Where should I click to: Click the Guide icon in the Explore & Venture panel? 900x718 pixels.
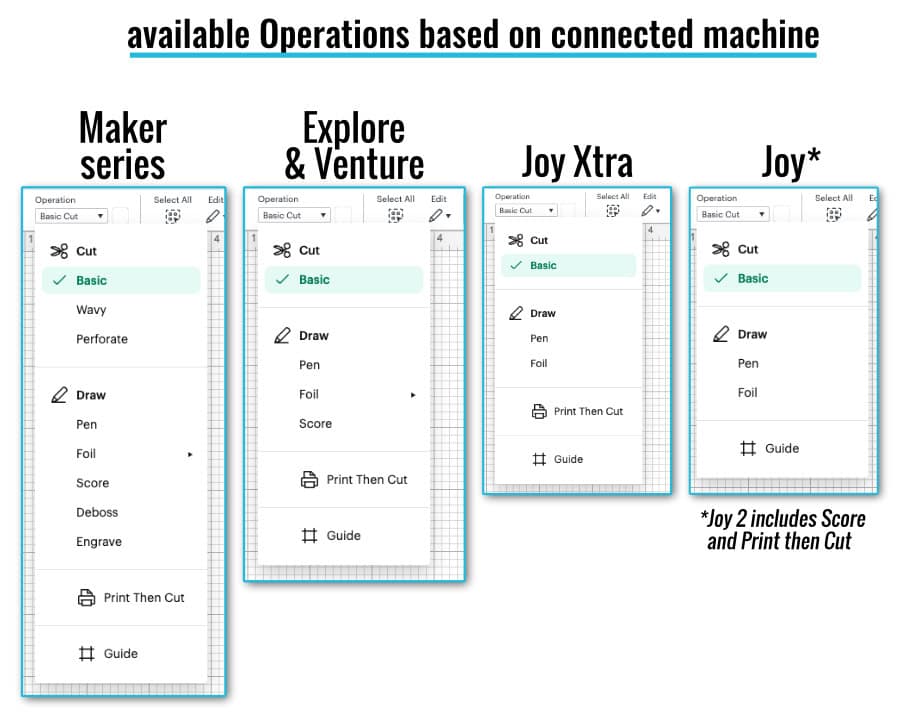[309, 535]
